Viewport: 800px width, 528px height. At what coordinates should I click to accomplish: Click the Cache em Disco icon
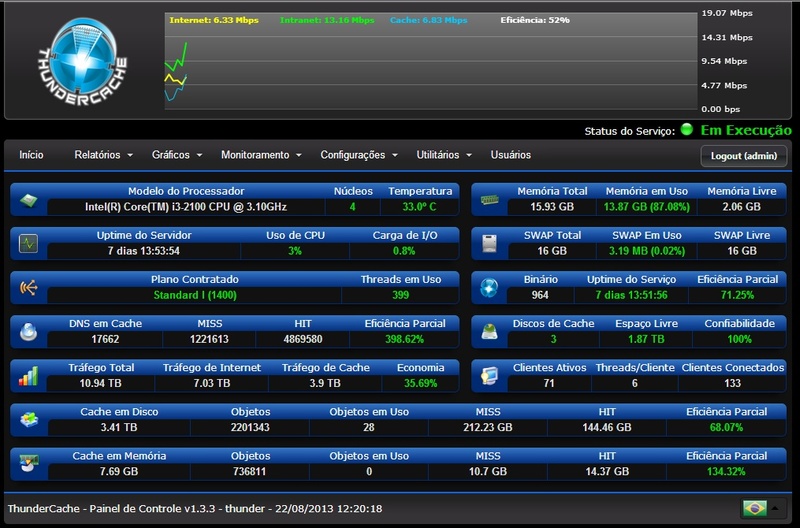(x=29, y=420)
